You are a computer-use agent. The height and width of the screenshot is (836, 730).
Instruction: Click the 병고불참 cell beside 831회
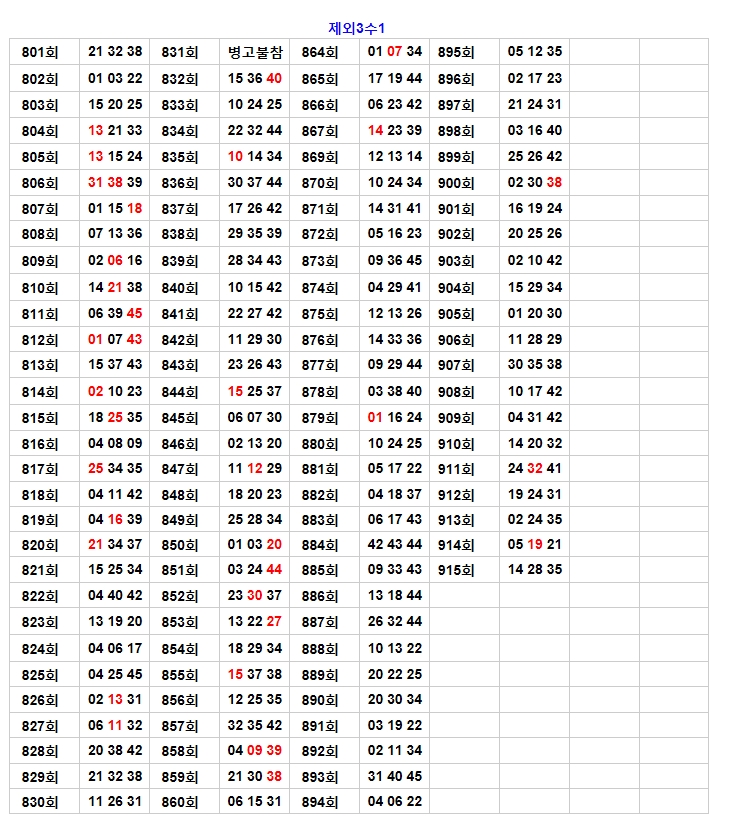(255, 52)
